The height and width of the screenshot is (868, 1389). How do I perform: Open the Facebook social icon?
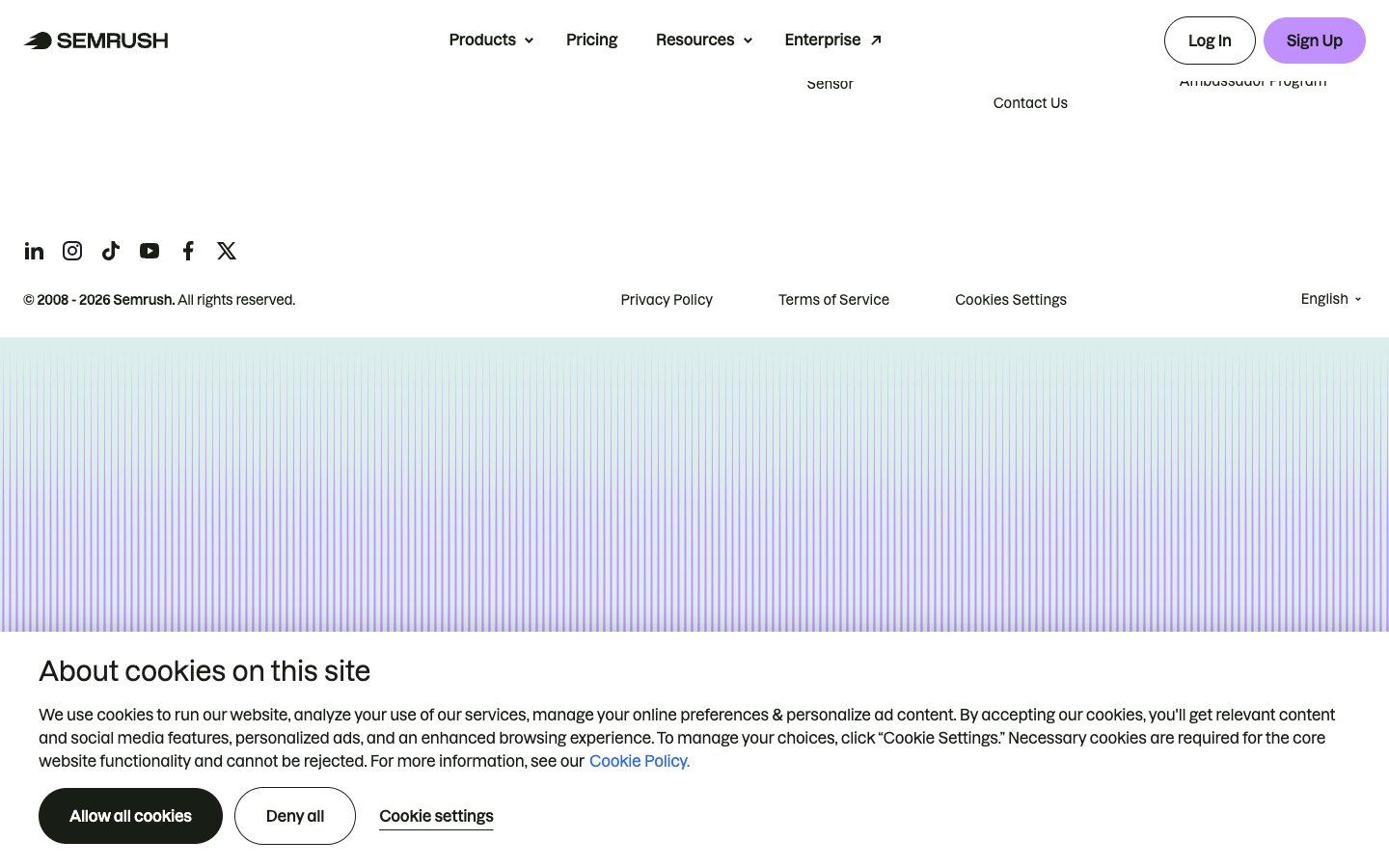click(188, 251)
